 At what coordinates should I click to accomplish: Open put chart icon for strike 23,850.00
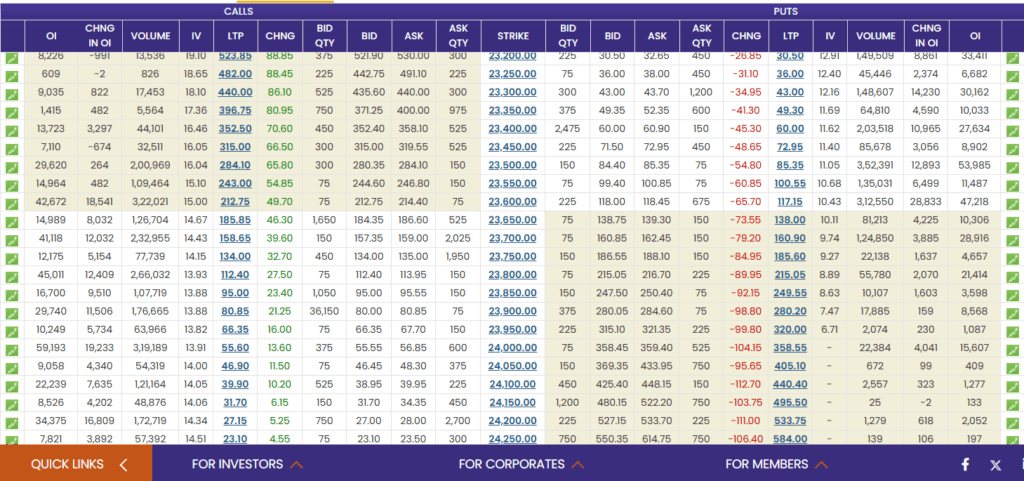click(1012, 296)
